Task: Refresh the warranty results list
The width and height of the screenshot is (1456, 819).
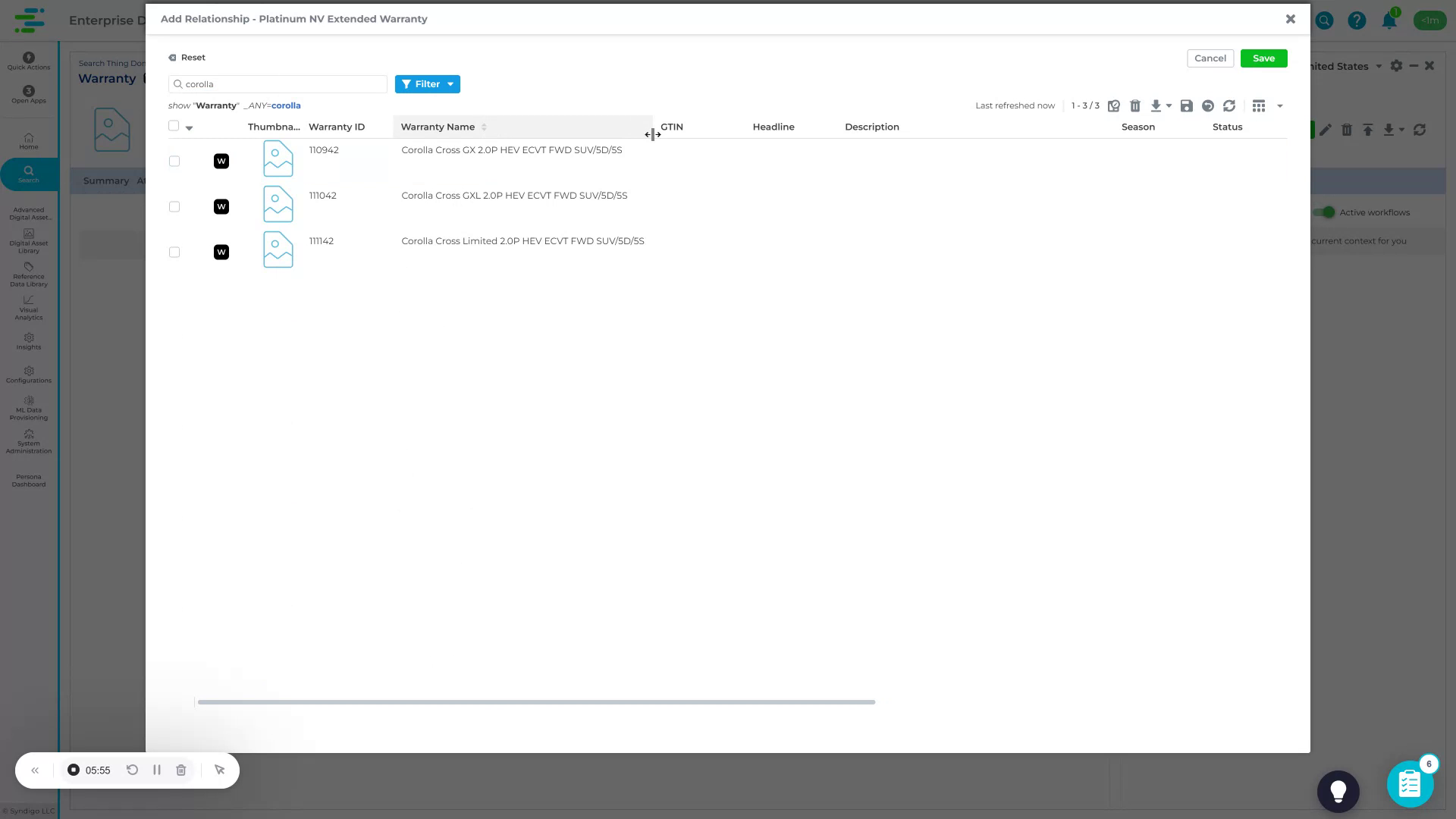Action: [x=1229, y=105]
